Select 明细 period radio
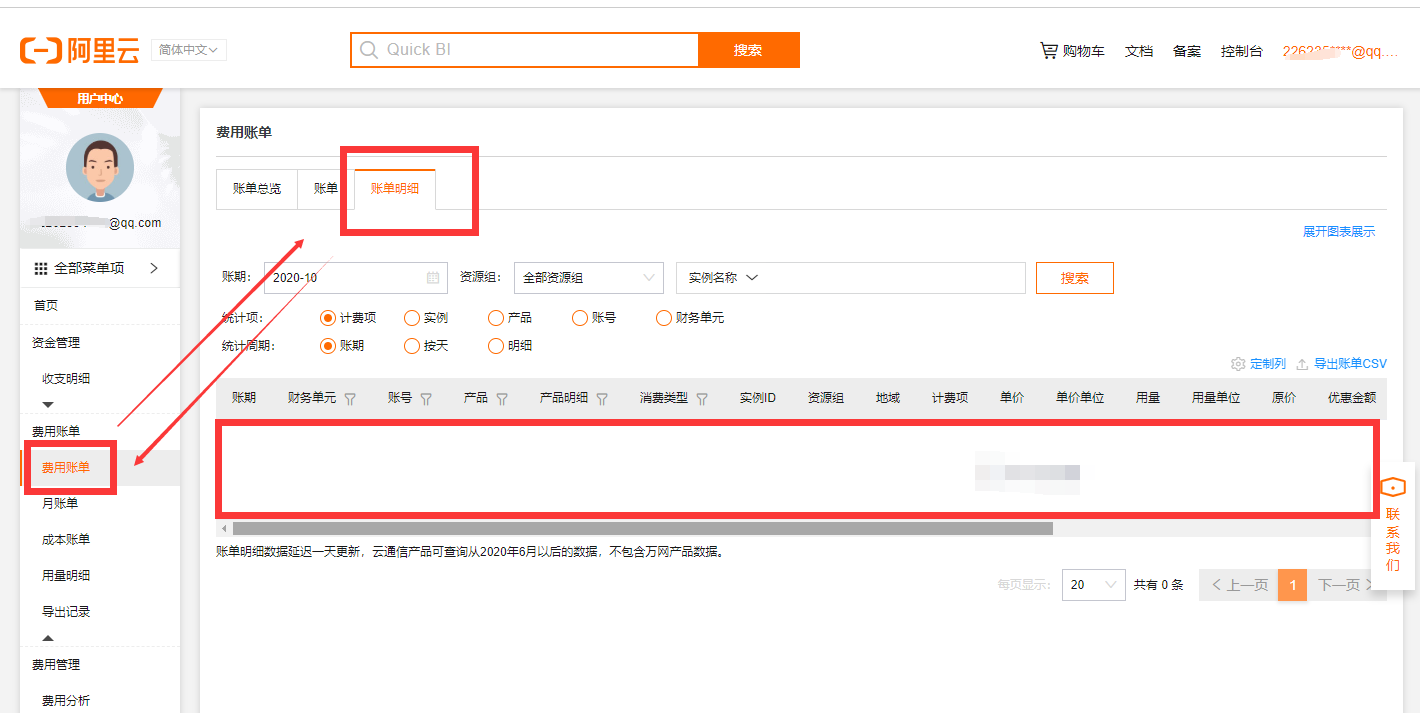1420x713 pixels. click(495, 346)
